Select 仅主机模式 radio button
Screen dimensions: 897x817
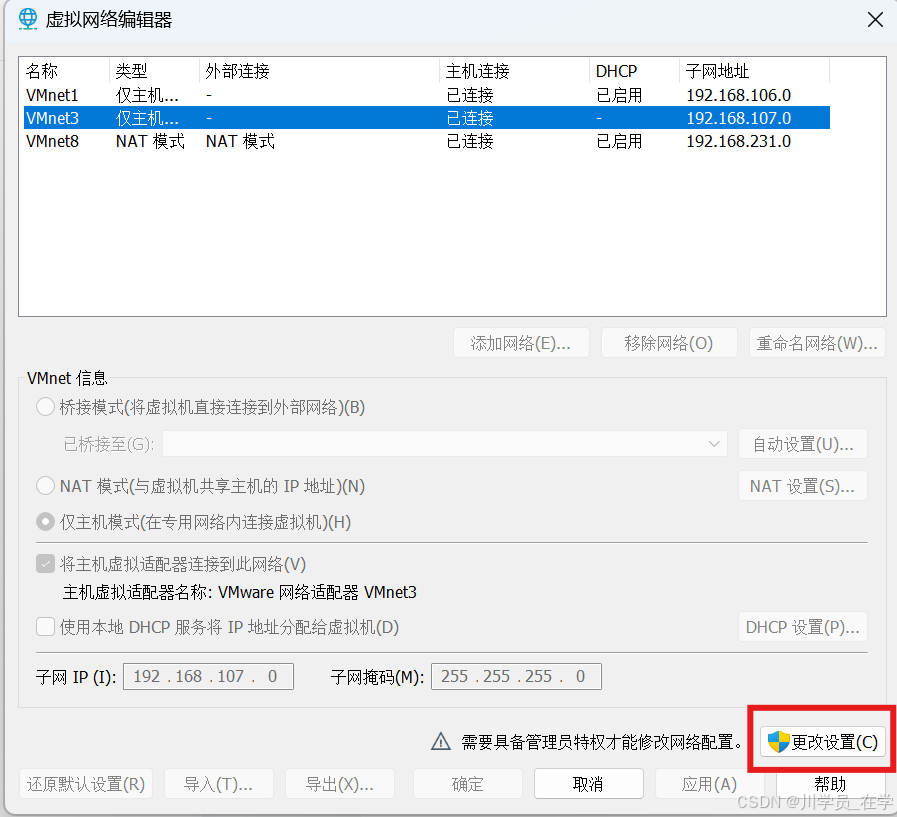(45, 522)
